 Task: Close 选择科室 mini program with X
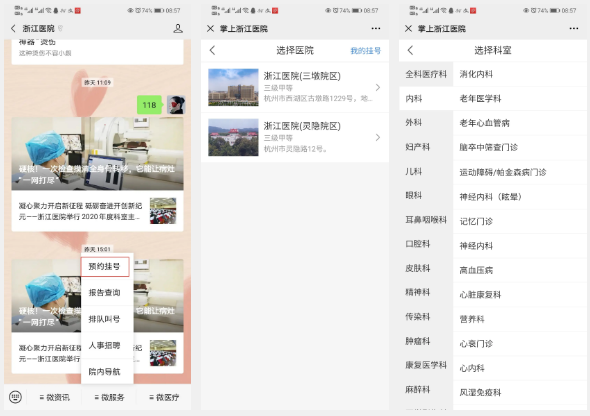click(x=408, y=29)
